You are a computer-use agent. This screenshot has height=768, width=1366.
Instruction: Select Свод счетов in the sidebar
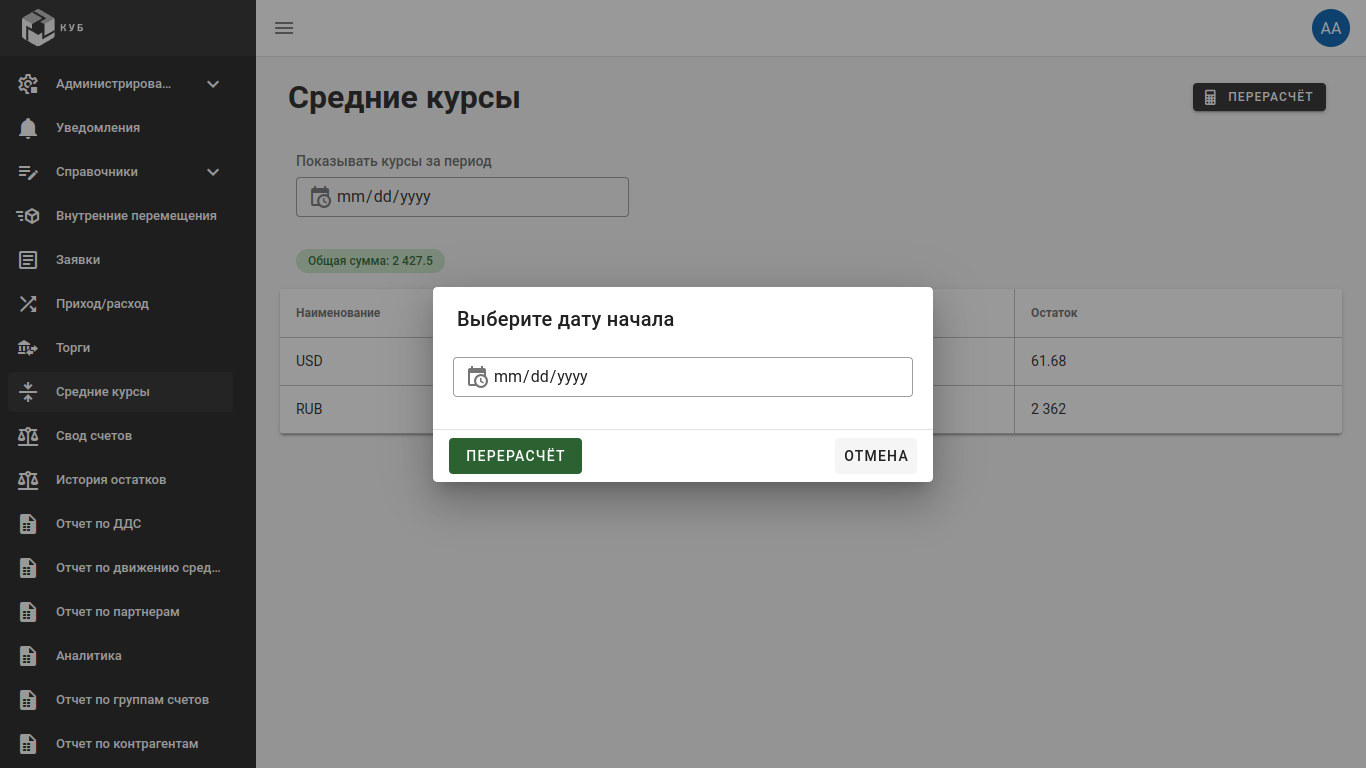point(120,436)
